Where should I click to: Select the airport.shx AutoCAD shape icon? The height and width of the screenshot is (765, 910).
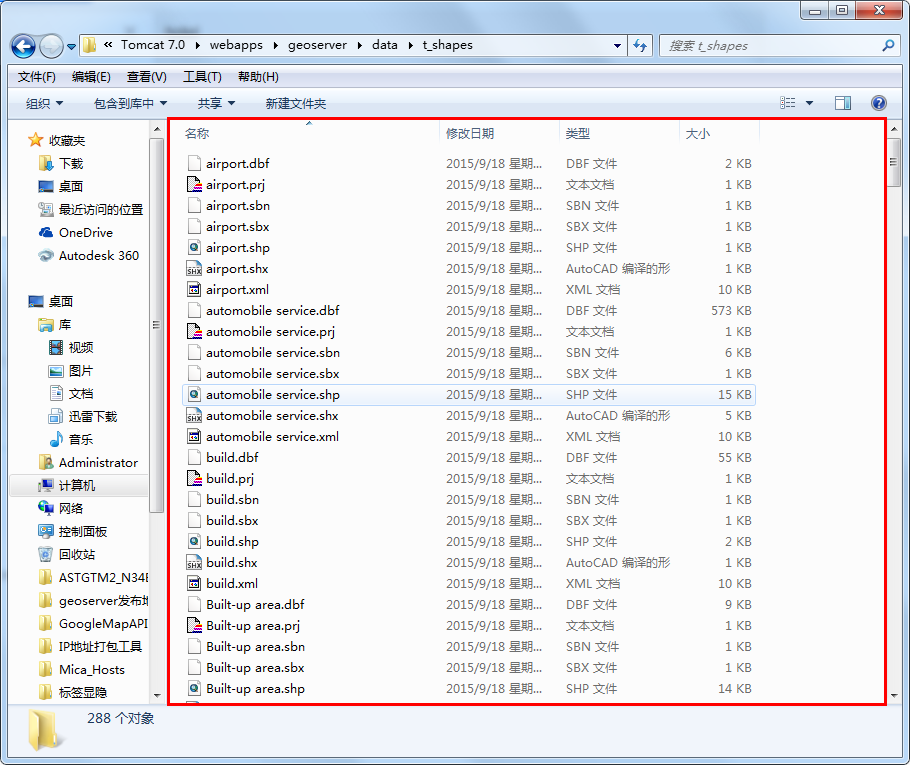coord(194,269)
